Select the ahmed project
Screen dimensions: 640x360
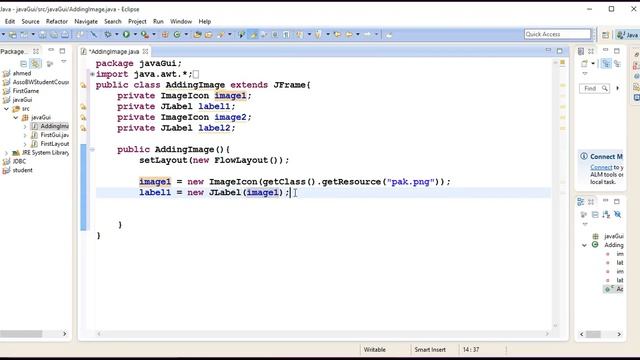(22, 73)
